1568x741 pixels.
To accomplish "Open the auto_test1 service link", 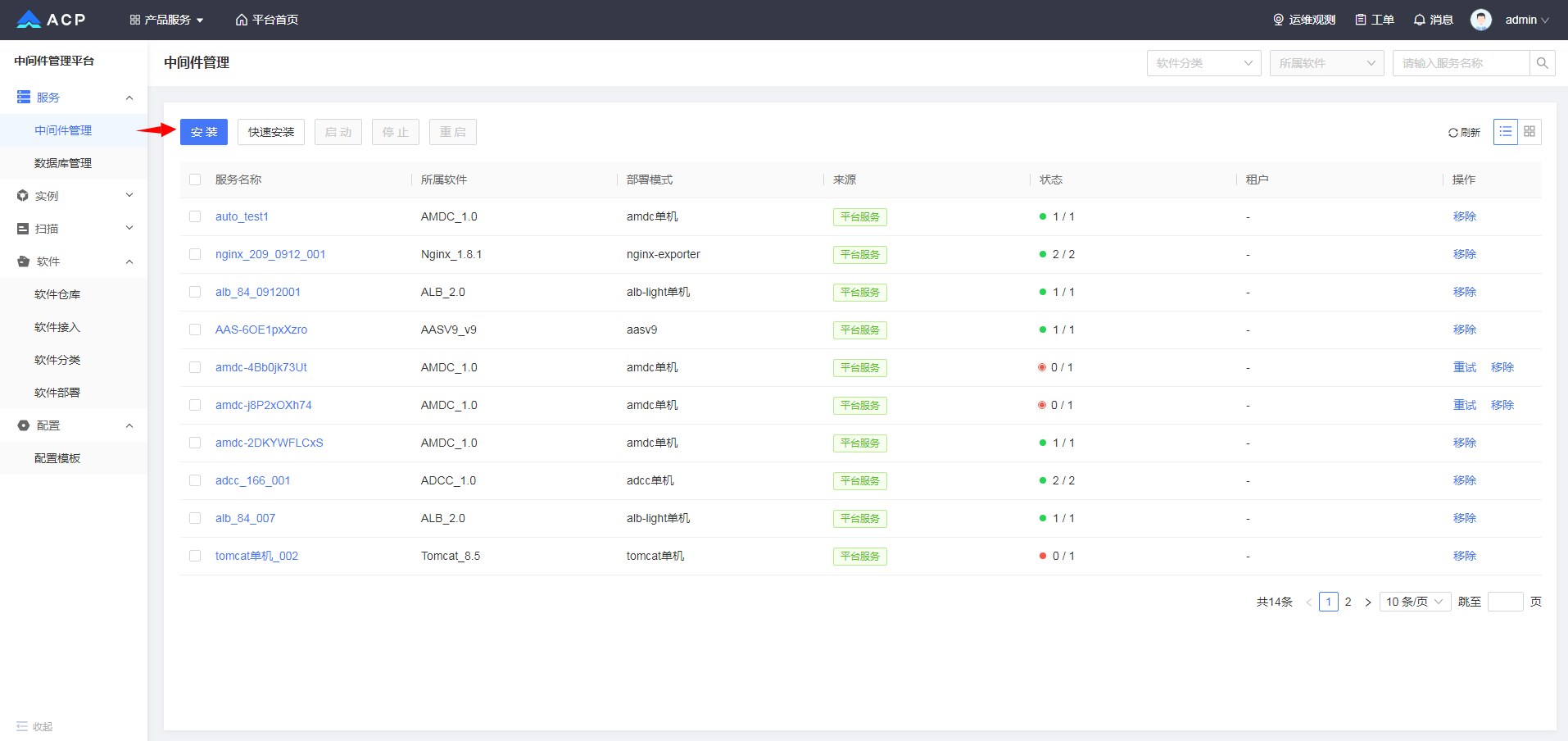I will [x=242, y=216].
